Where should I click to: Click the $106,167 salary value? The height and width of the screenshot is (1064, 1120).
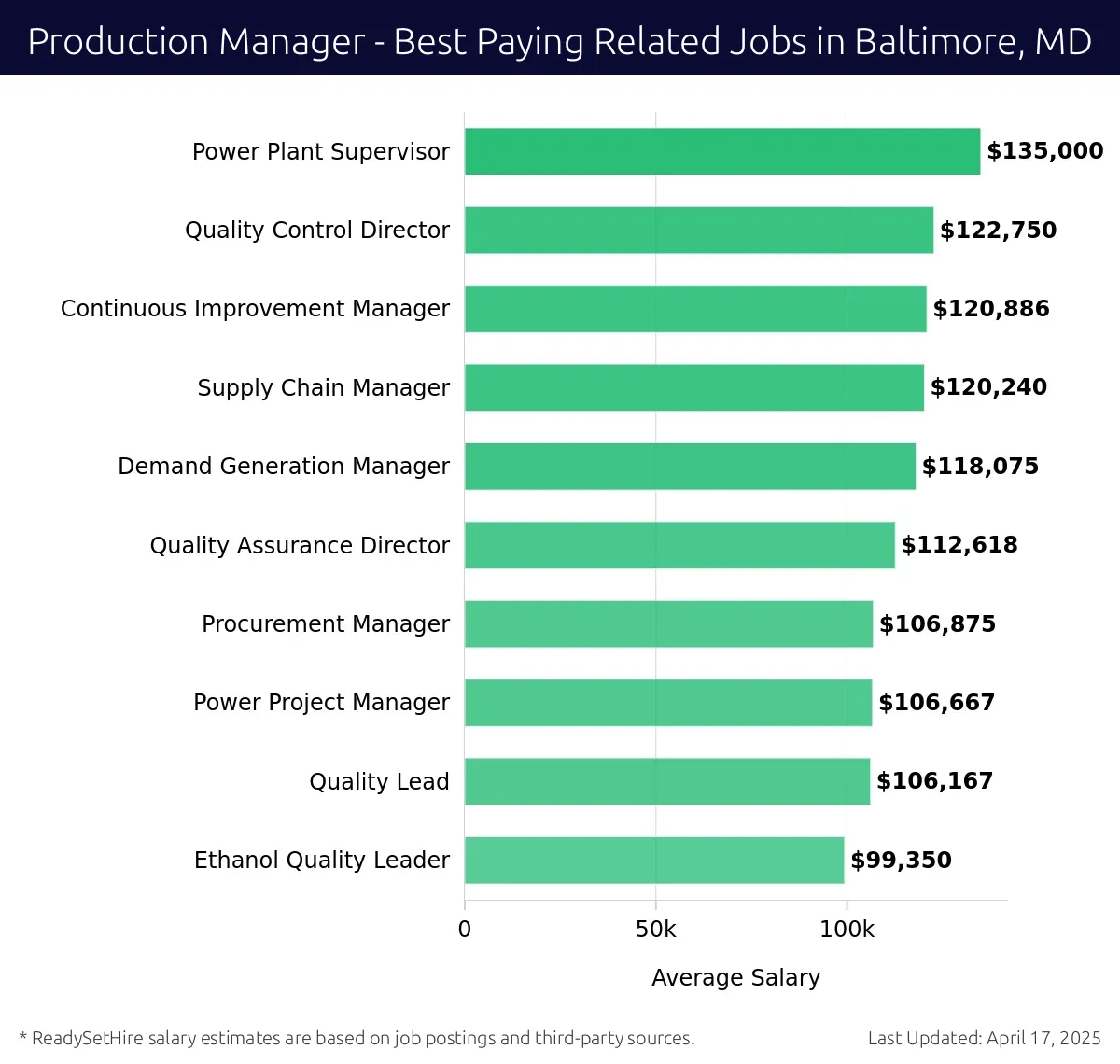click(x=935, y=781)
